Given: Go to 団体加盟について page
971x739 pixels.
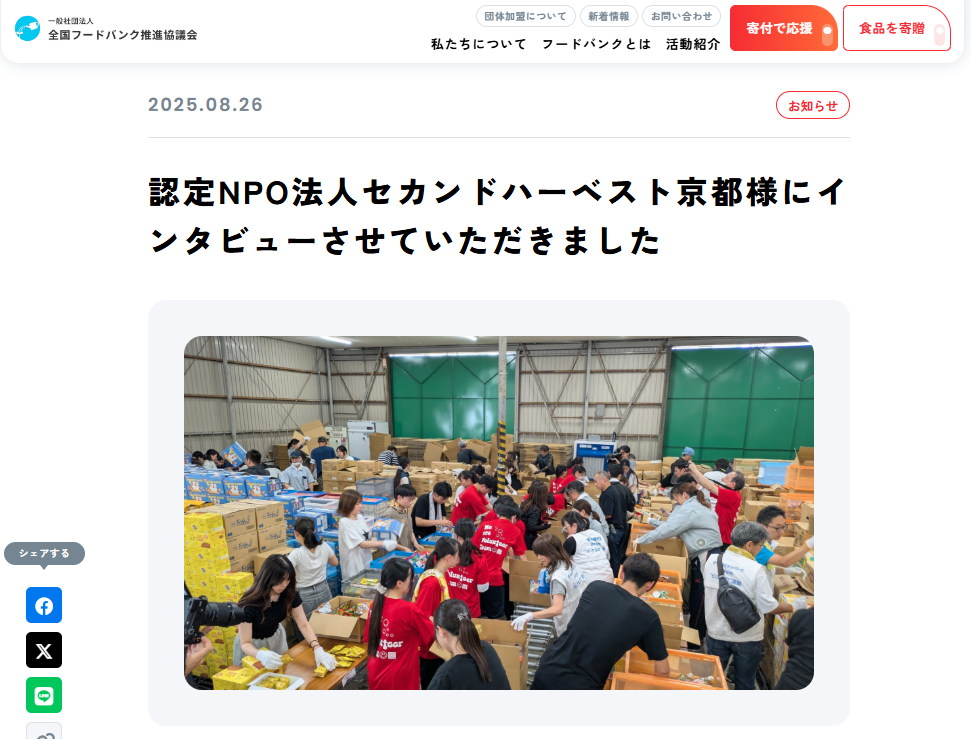Looking at the screenshot, I should [x=525, y=17].
